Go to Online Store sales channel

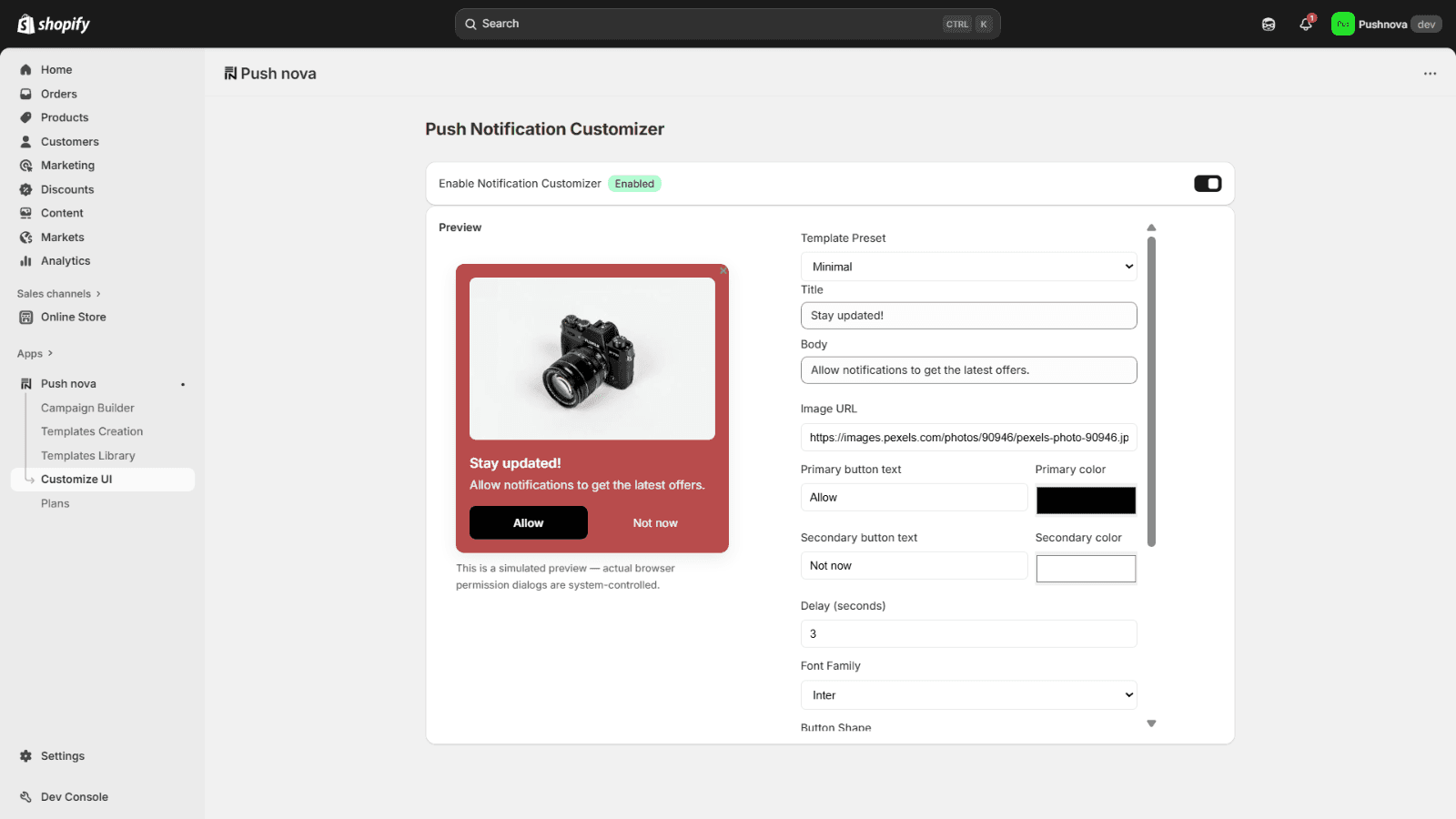coord(74,317)
